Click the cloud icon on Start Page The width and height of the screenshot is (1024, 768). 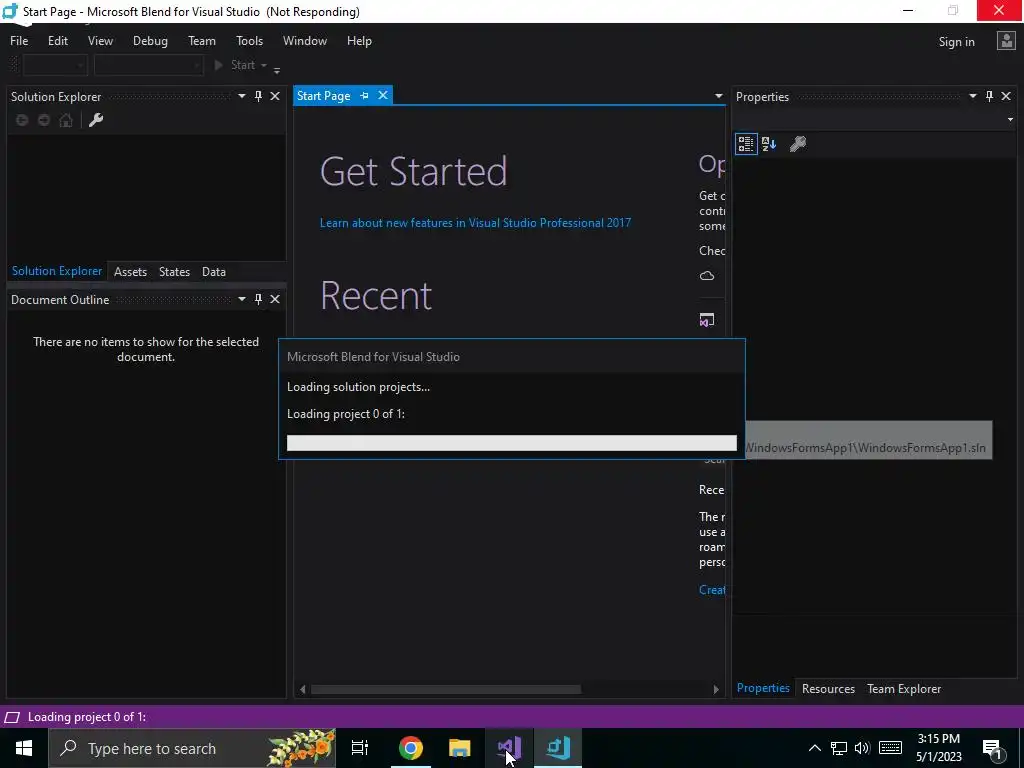point(707,276)
